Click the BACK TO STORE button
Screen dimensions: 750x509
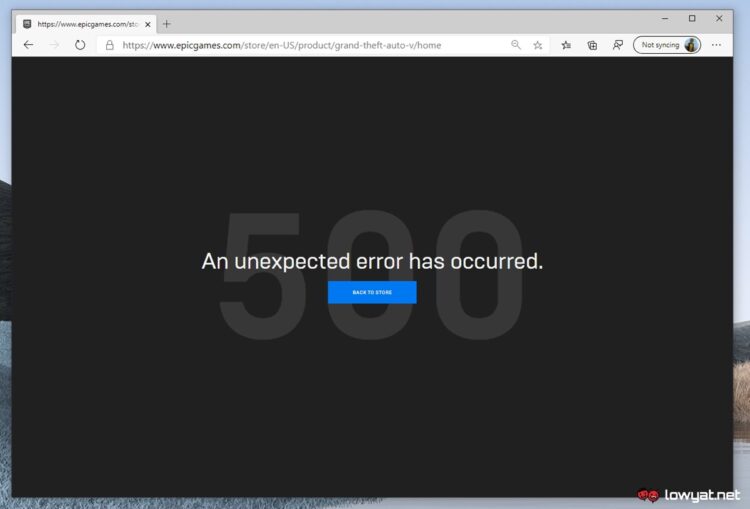(372, 292)
